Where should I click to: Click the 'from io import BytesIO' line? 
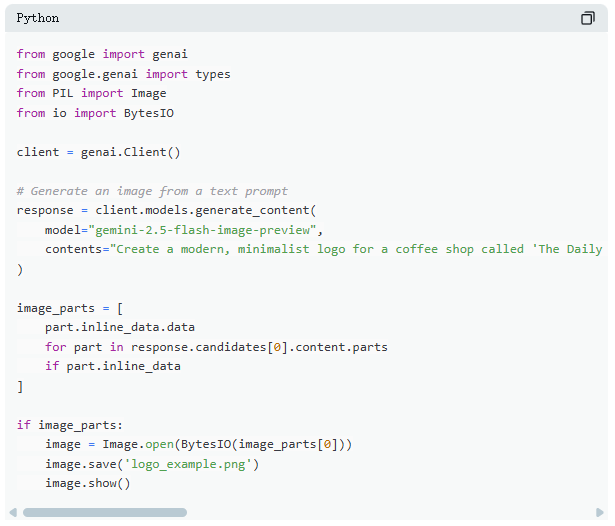pyautogui.click(x=95, y=113)
